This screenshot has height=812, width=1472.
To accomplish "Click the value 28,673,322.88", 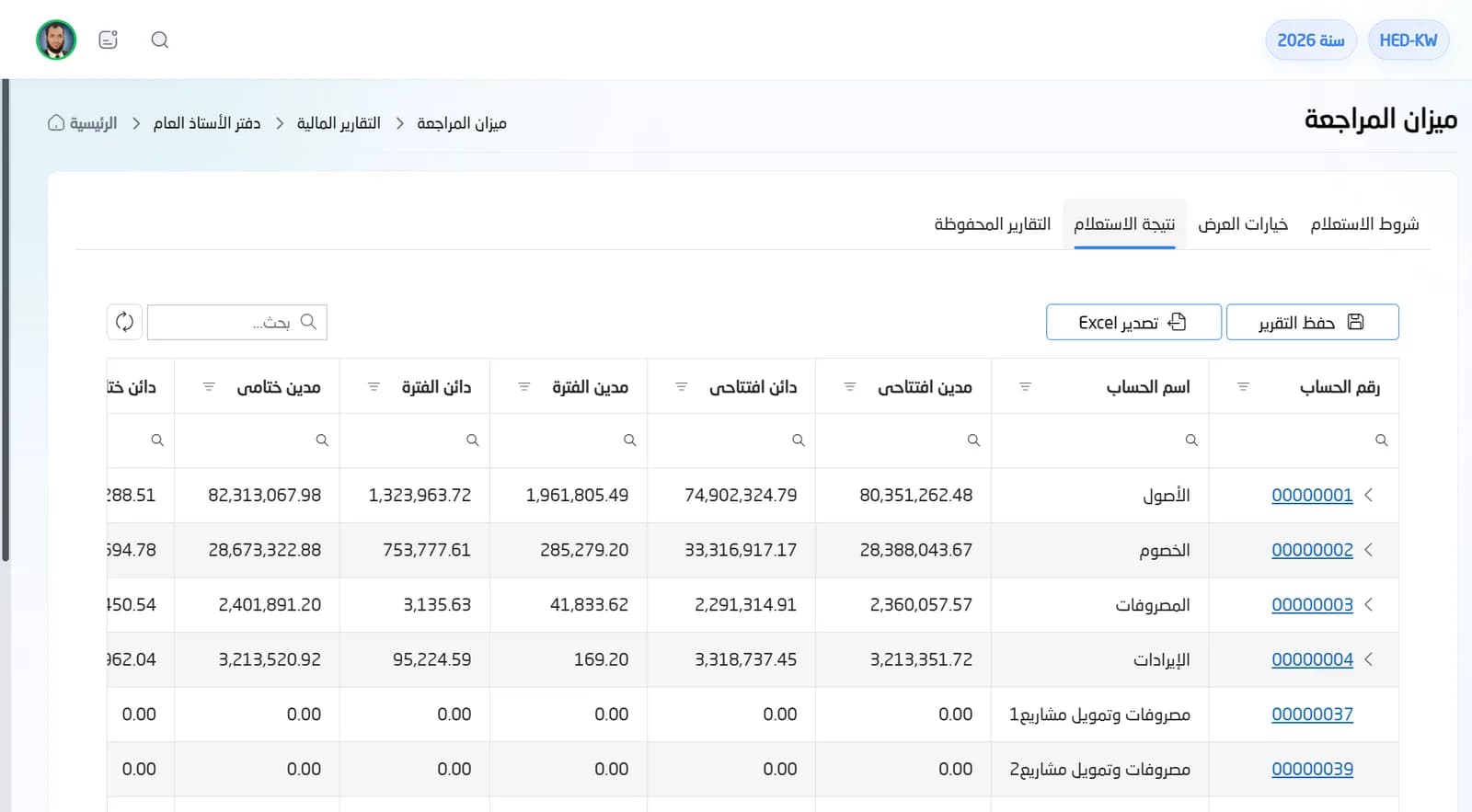I will 265,550.
